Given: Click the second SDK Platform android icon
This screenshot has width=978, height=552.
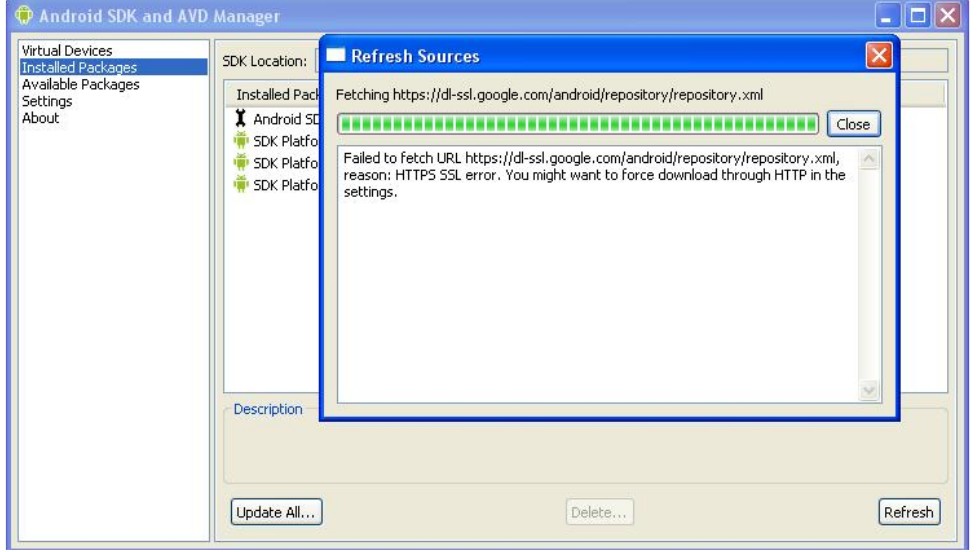Looking at the screenshot, I should (x=241, y=162).
